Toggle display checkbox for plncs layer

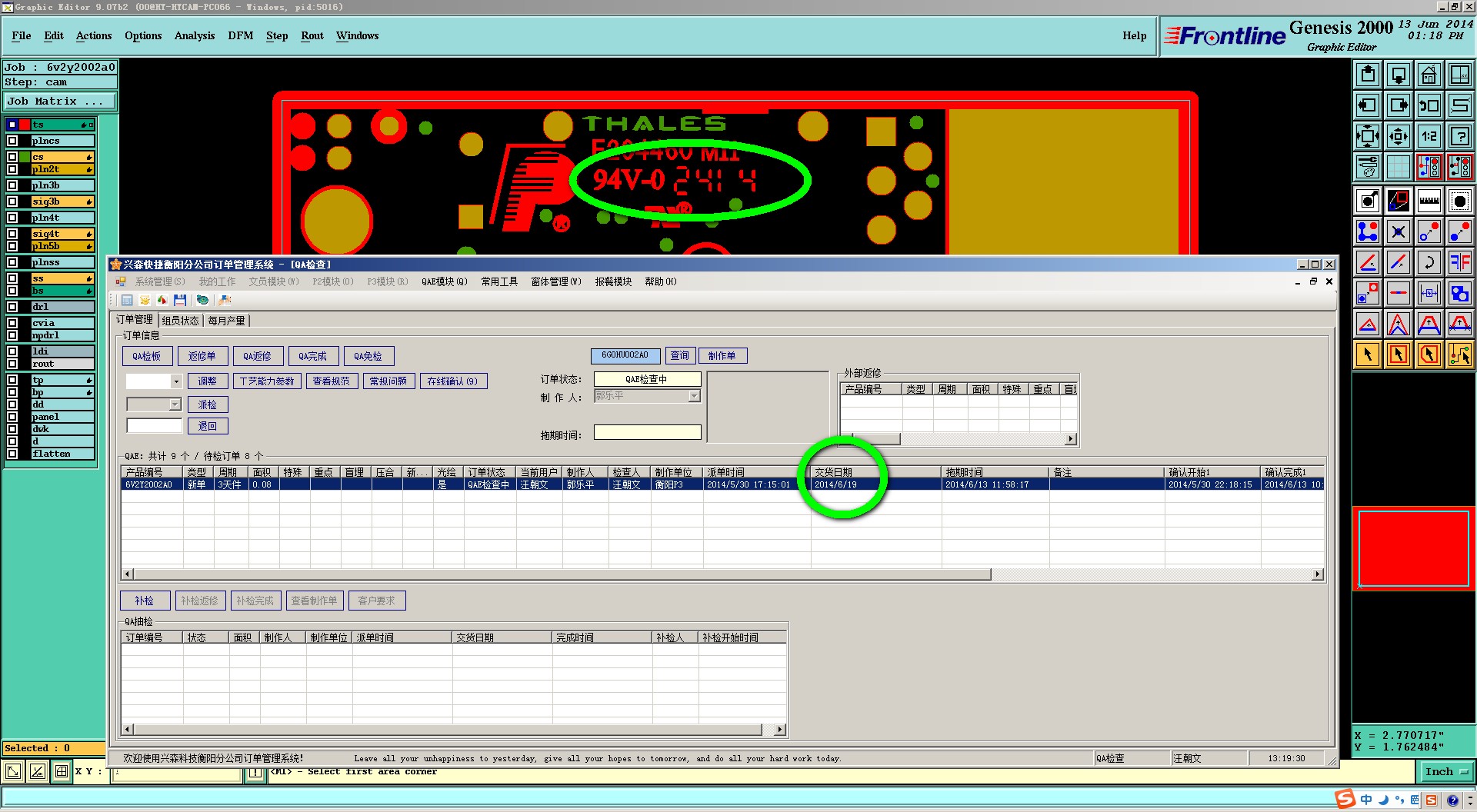[12, 141]
